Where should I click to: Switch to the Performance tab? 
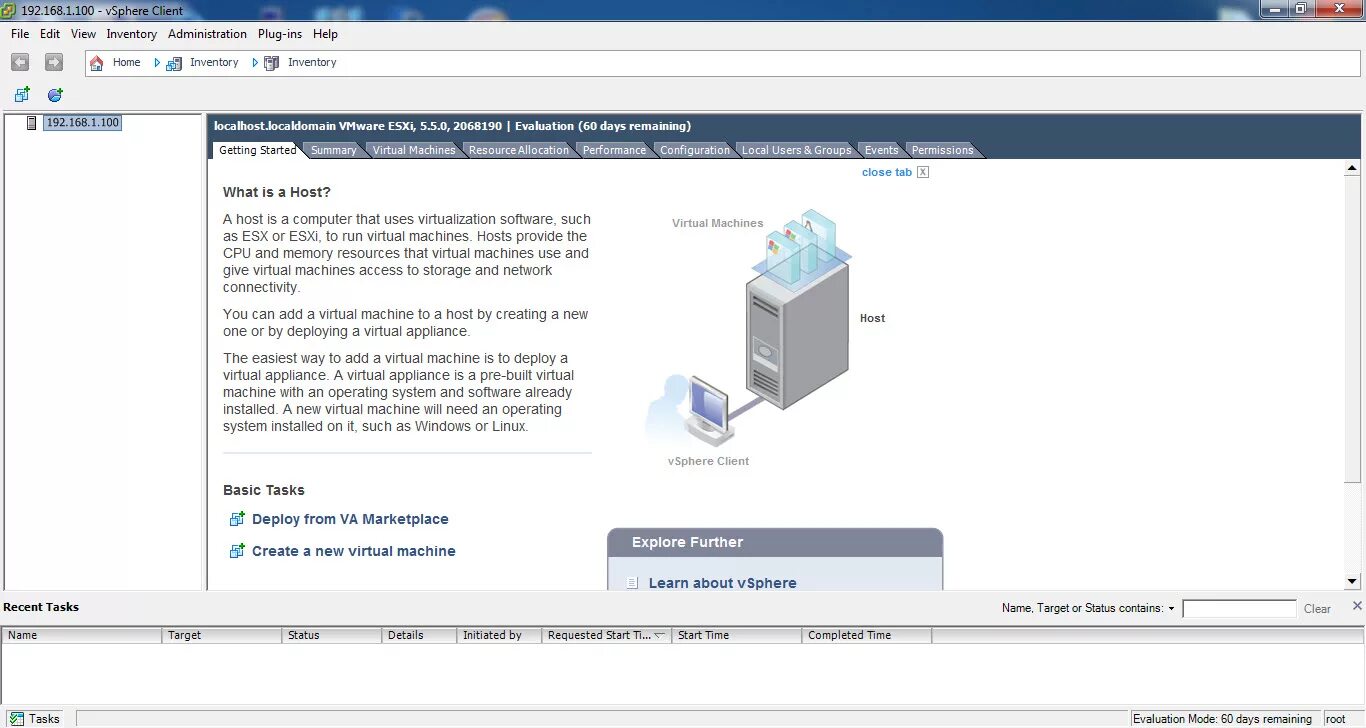[614, 150]
